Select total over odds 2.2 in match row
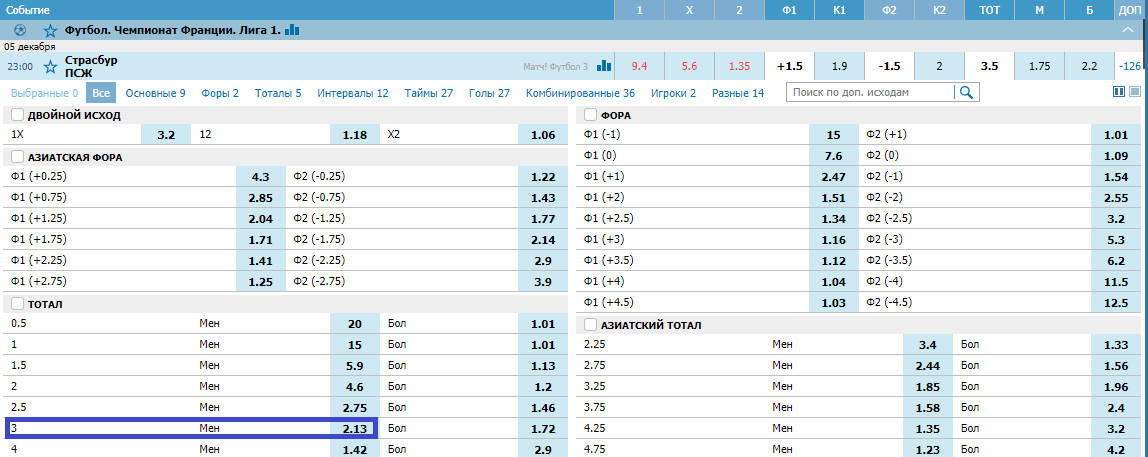The width and height of the screenshot is (1148, 457). (1089, 66)
